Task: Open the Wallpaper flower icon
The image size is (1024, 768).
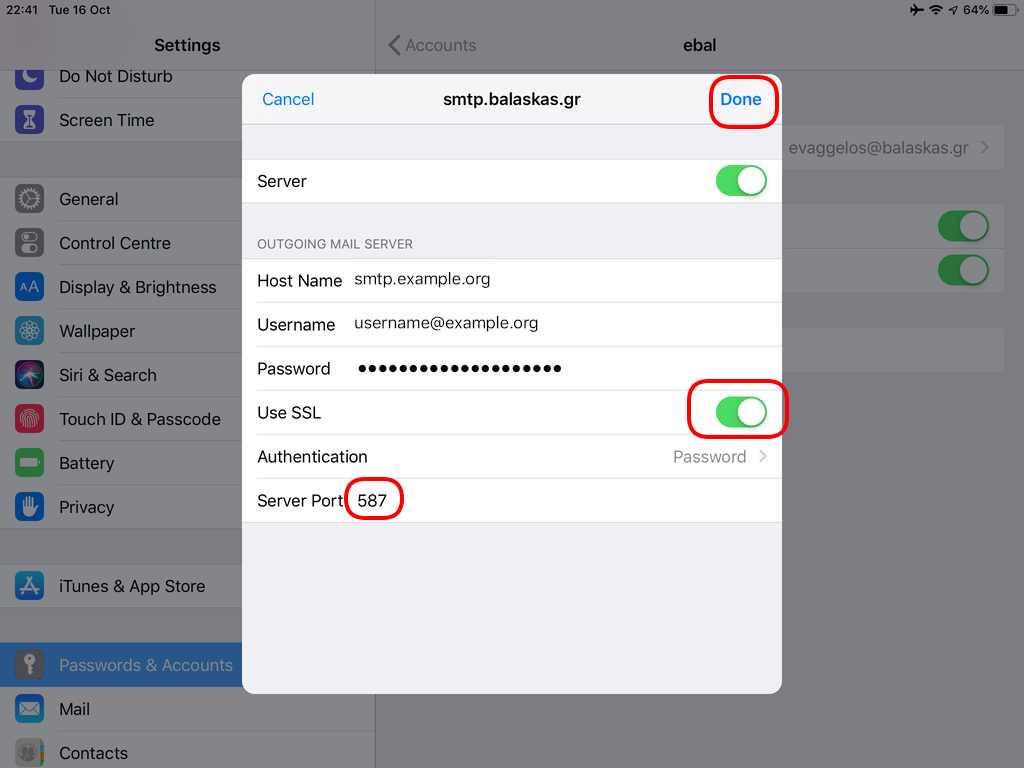Action: click(x=29, y=331)
